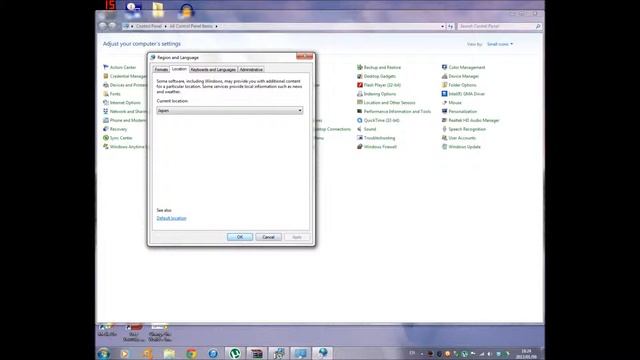Open uTorrent from the taskbar
The height and width of the screenshot is (360, 640).
pyautogui.click(x=235, y=353)
